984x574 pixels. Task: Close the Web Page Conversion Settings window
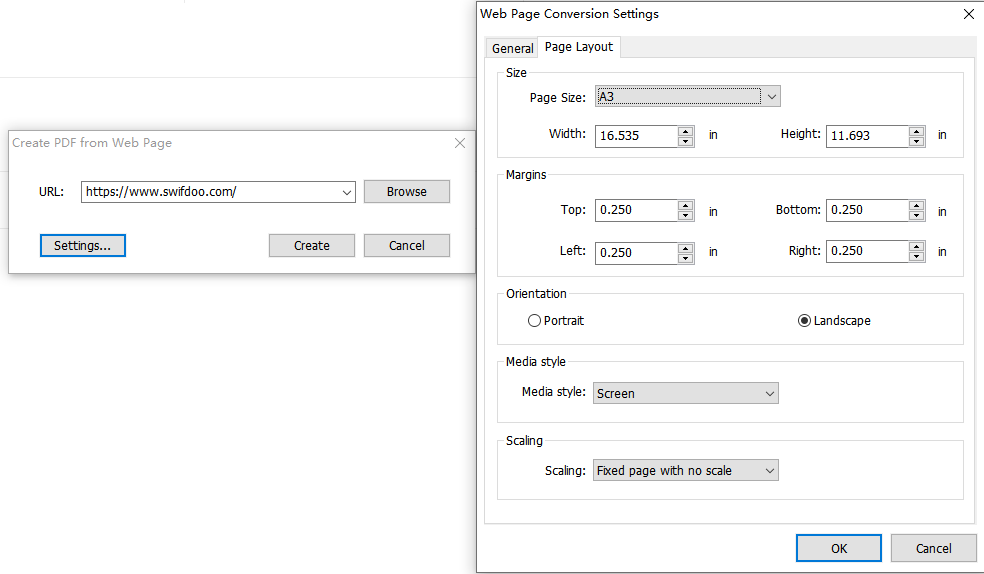(969, 14)
